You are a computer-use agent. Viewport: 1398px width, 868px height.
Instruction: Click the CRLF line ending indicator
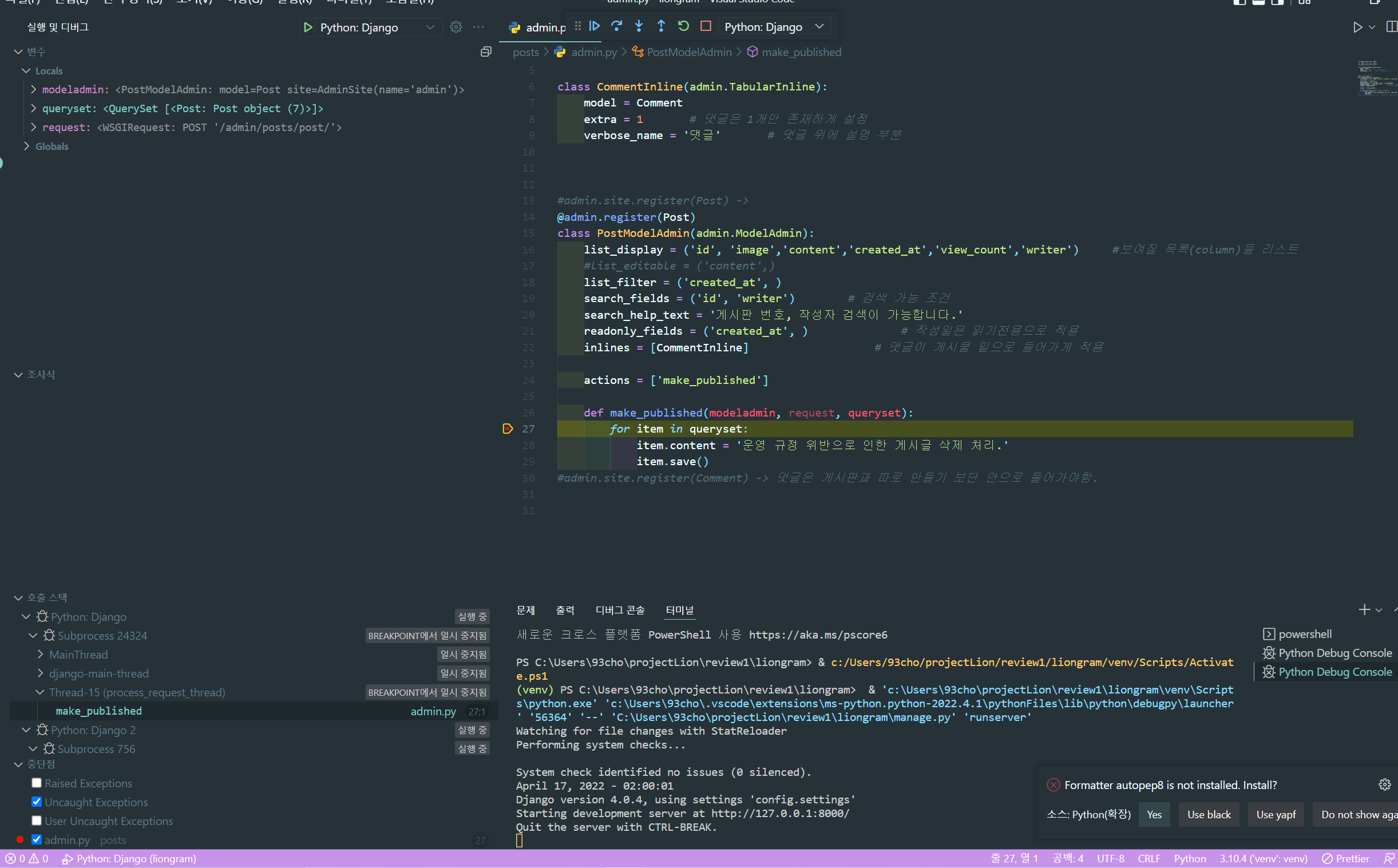coord(1149,859)
